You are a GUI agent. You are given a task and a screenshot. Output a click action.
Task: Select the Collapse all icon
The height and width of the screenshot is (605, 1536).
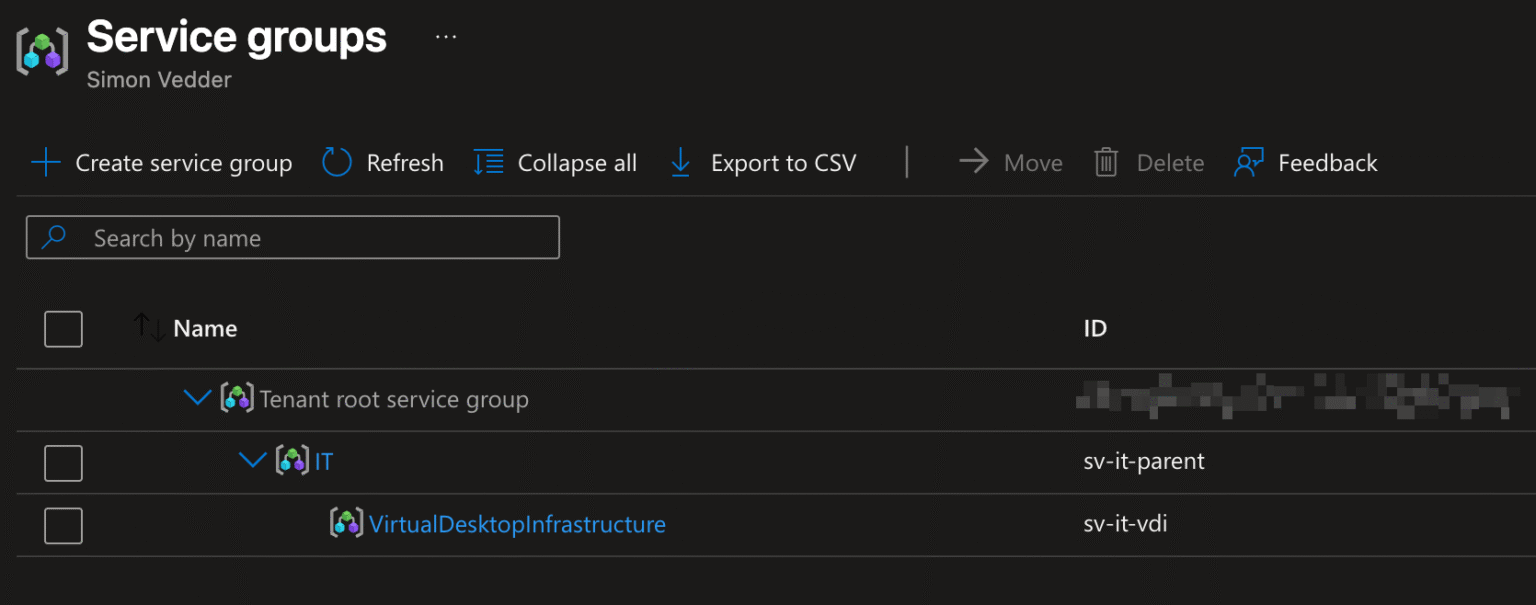point(487,162)
